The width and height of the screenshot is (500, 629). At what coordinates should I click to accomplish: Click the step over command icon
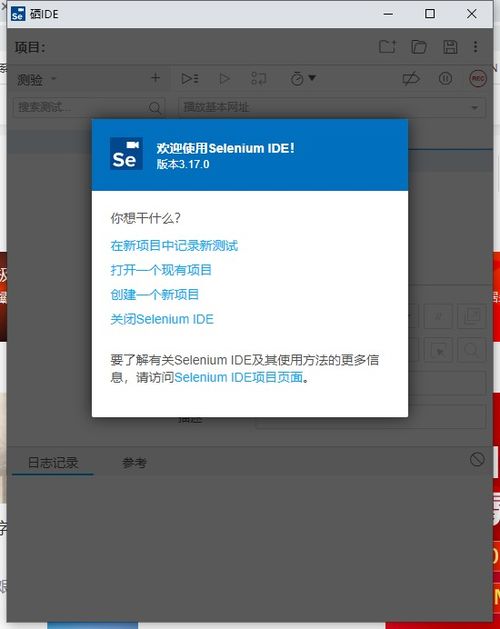(x=258, y=78)
